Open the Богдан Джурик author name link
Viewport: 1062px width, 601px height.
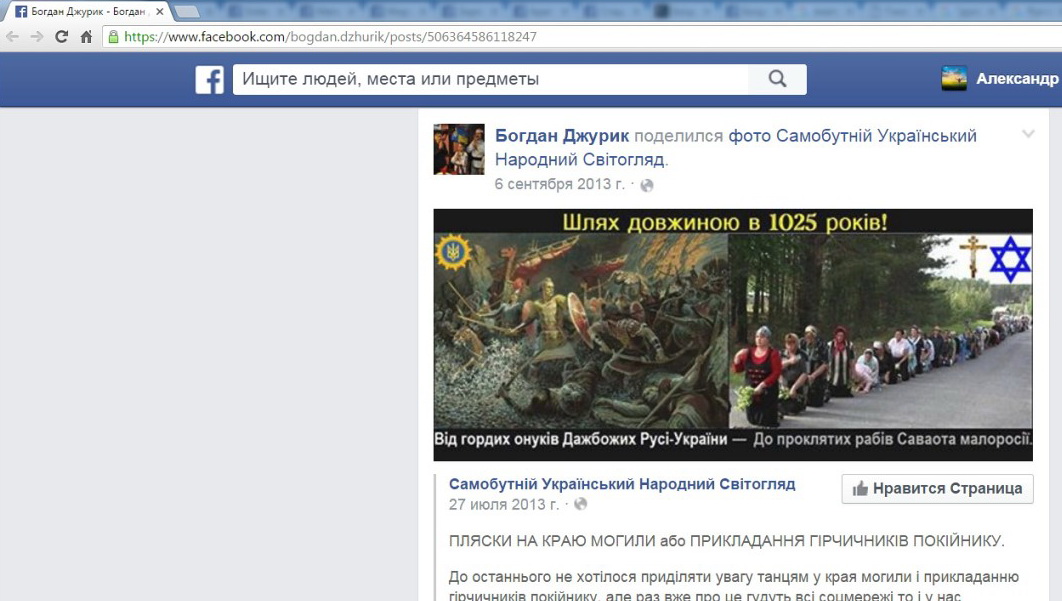click(x=562, y=136)
